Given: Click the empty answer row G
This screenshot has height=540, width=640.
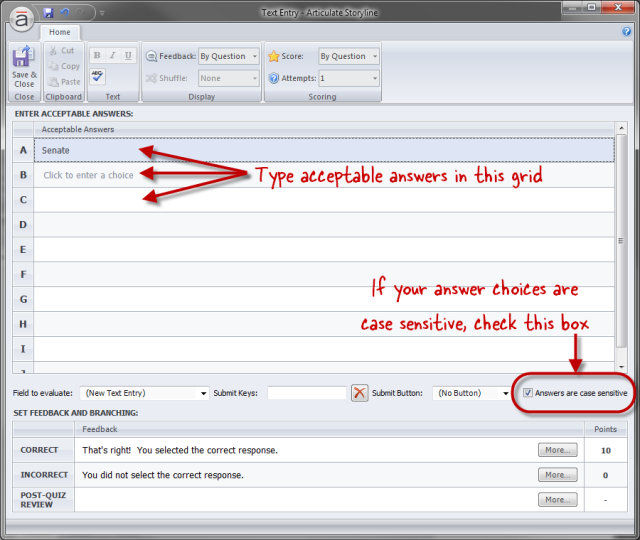Looking at the screenshot, I should click(324, 299).
